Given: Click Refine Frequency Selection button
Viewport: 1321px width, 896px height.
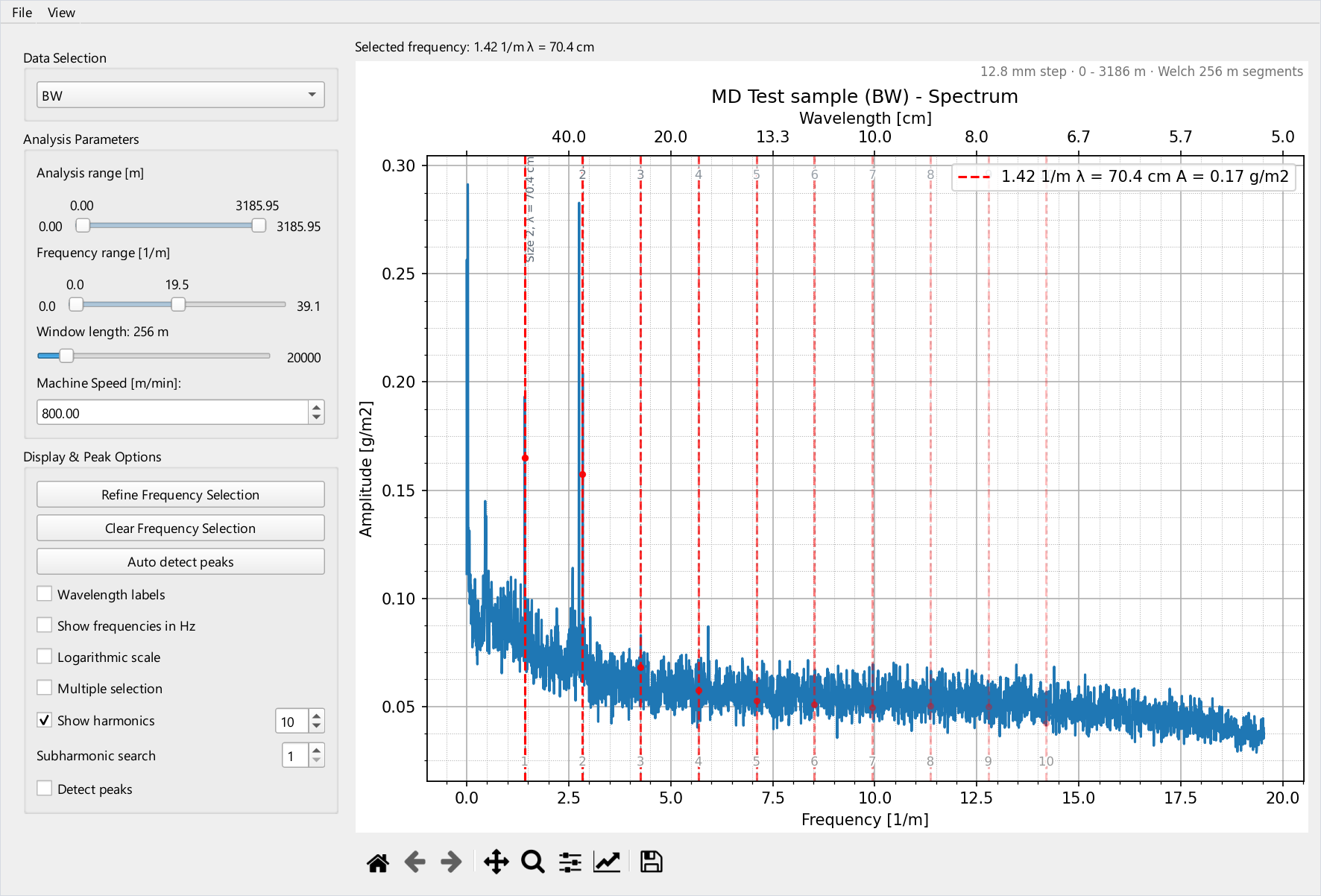Looking at the screenshot, I should point(180,495).
